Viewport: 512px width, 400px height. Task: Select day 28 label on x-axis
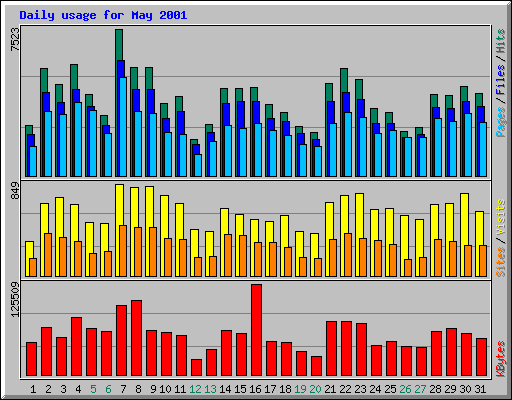tap(435, 389)
